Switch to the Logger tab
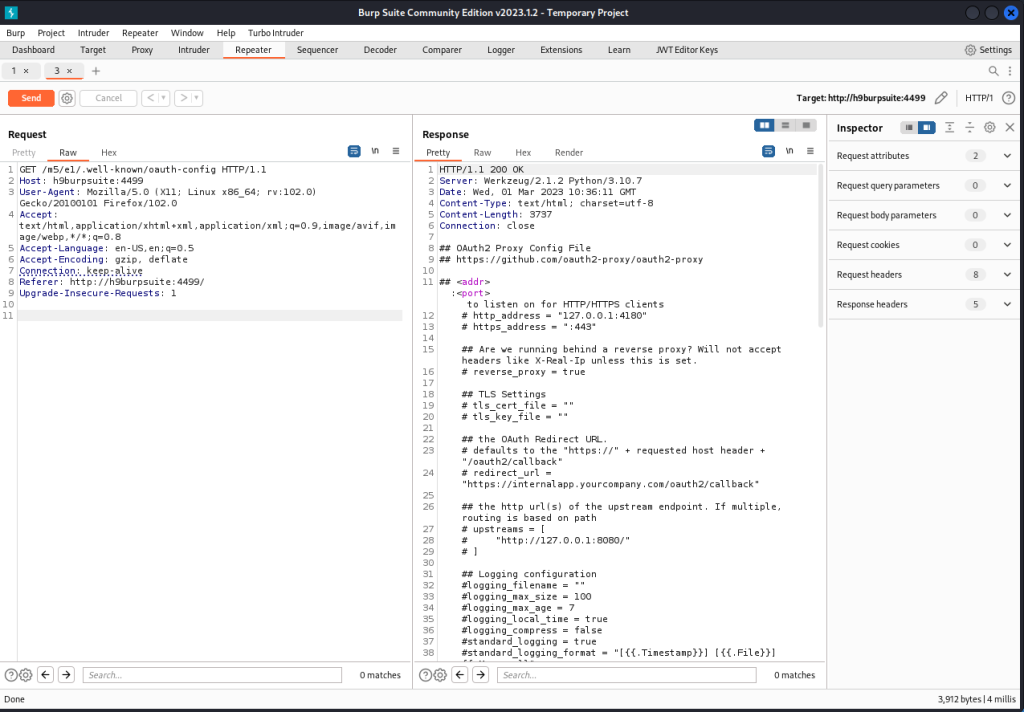This screenshot has width=1024, height=712. point(501,50)
